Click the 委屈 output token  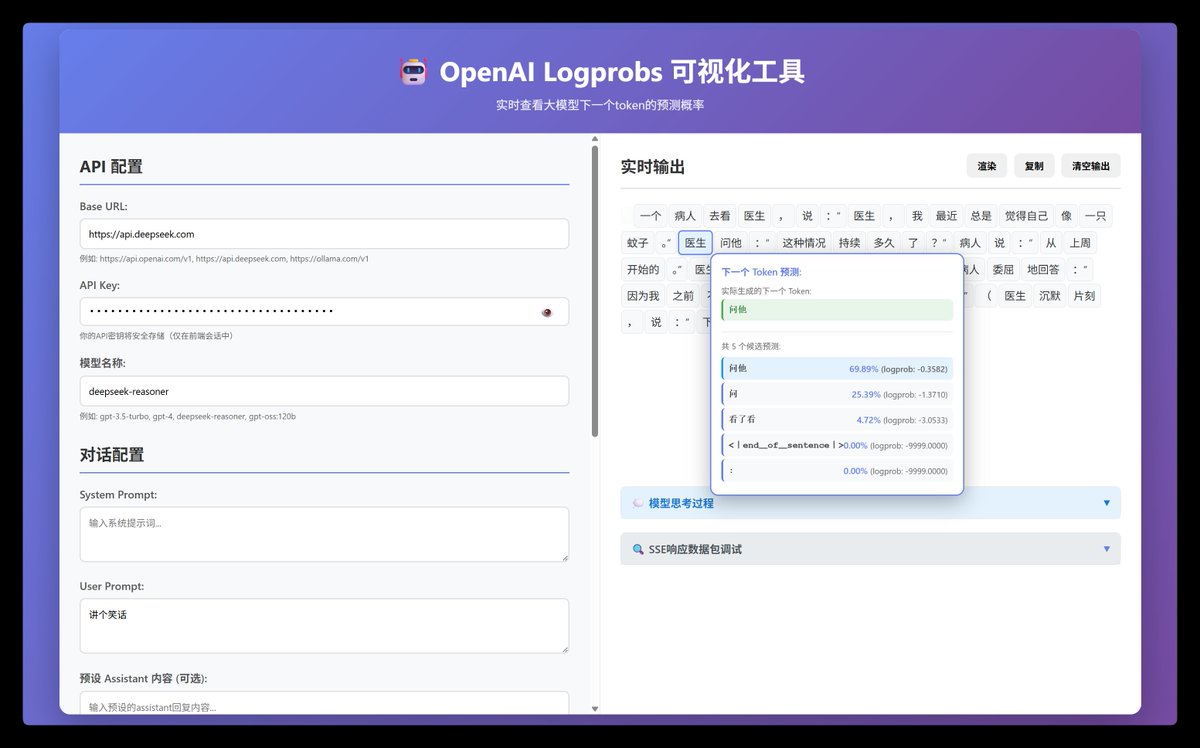(x=1003, y=269)
